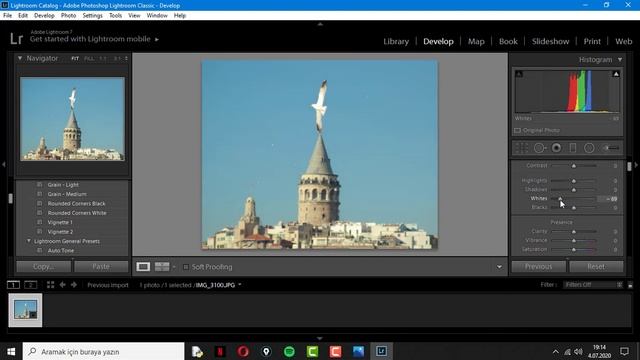
Task: Open Navigator zoom ratio popup arrows
Action: [126, 58]
